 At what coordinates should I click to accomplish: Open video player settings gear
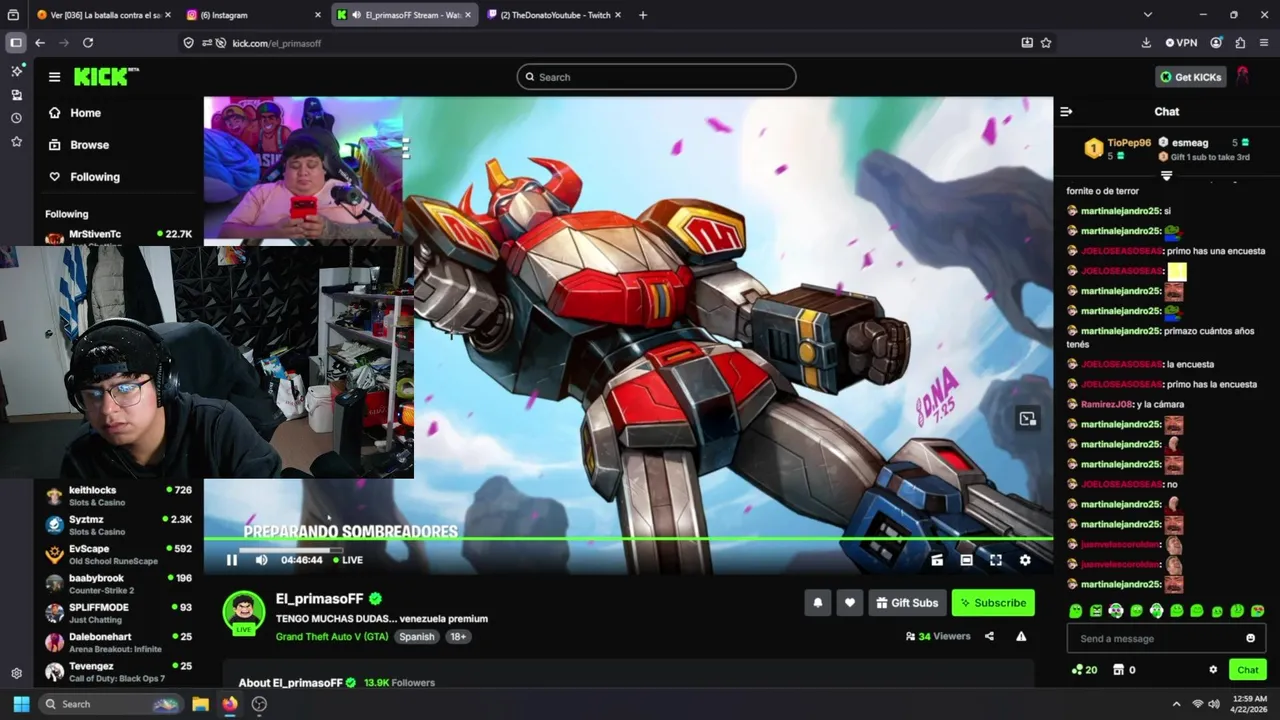[x=1025, y=560]
